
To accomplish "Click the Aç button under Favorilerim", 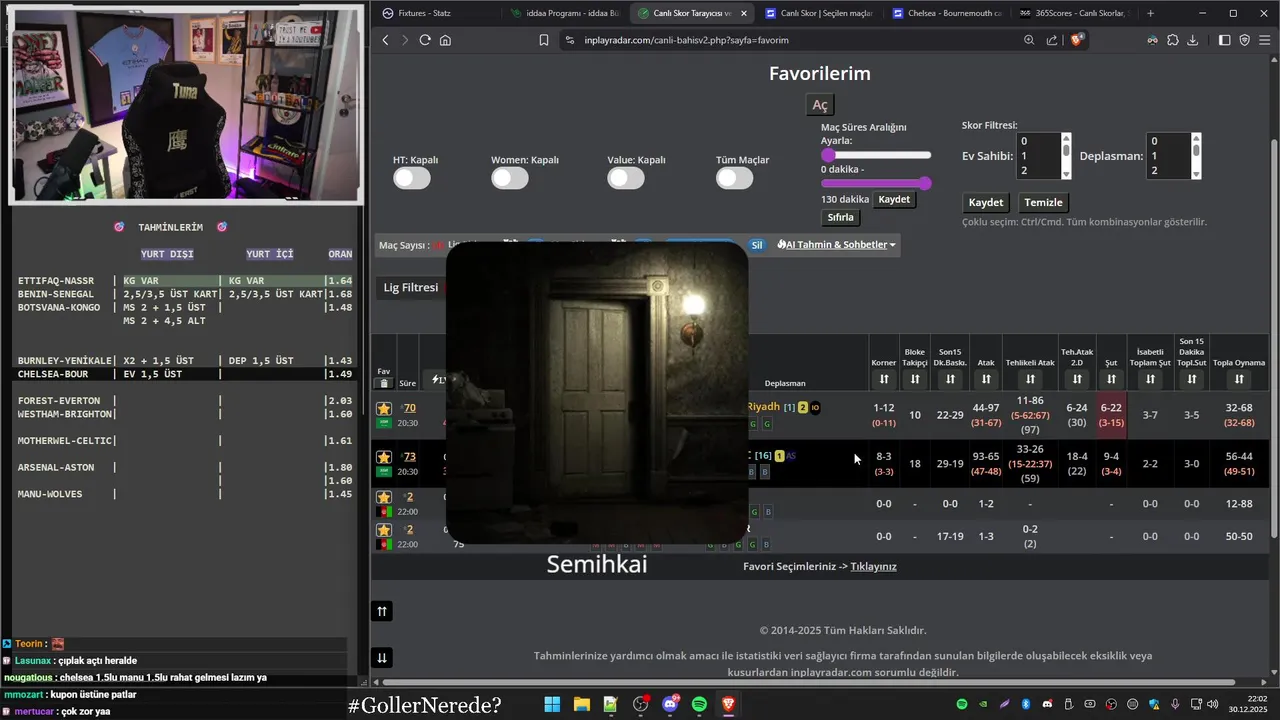I will click(x=820, y=105).
